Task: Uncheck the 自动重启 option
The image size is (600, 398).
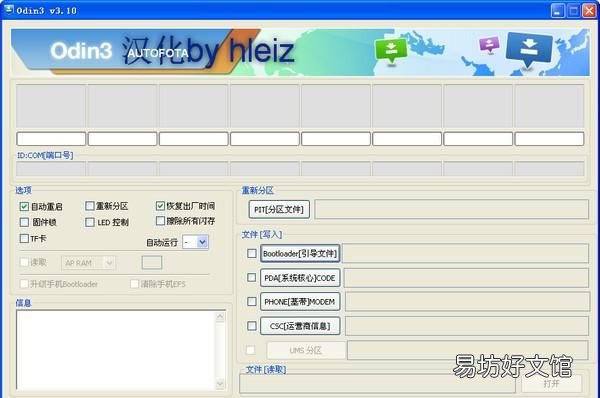Action: 24,207
